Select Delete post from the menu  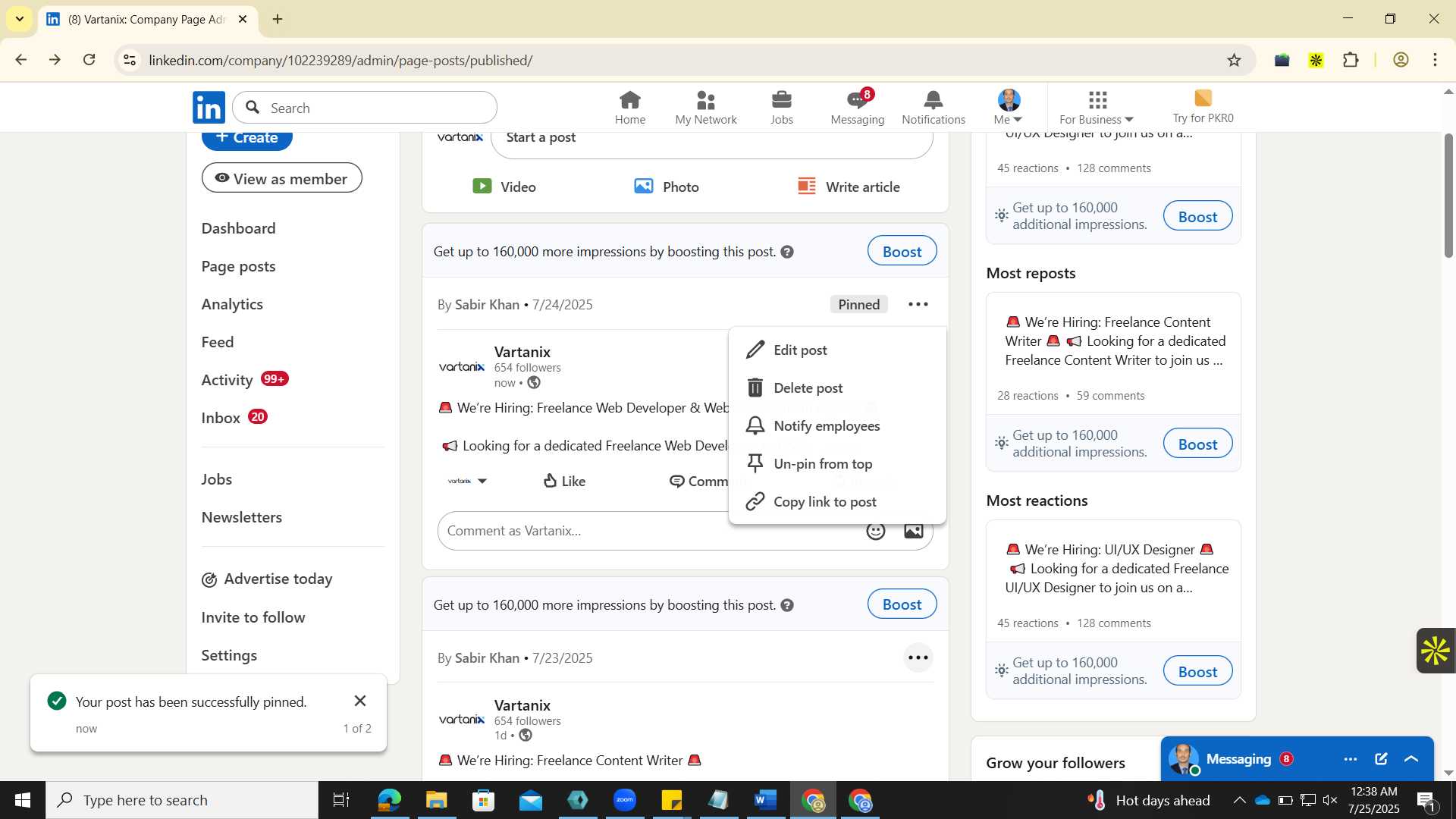tap(837, 388)
